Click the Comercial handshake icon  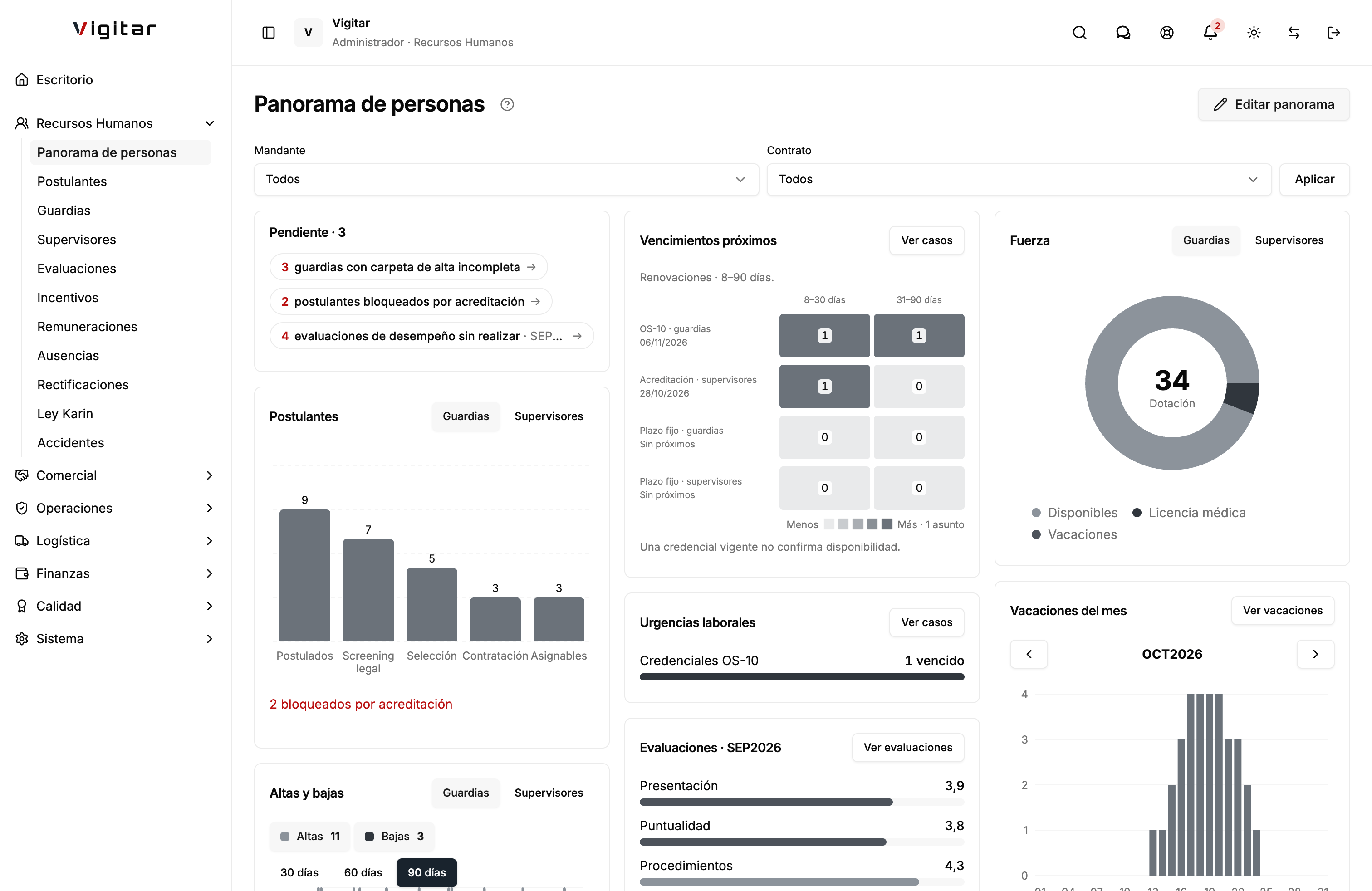(x=22, y=475)
